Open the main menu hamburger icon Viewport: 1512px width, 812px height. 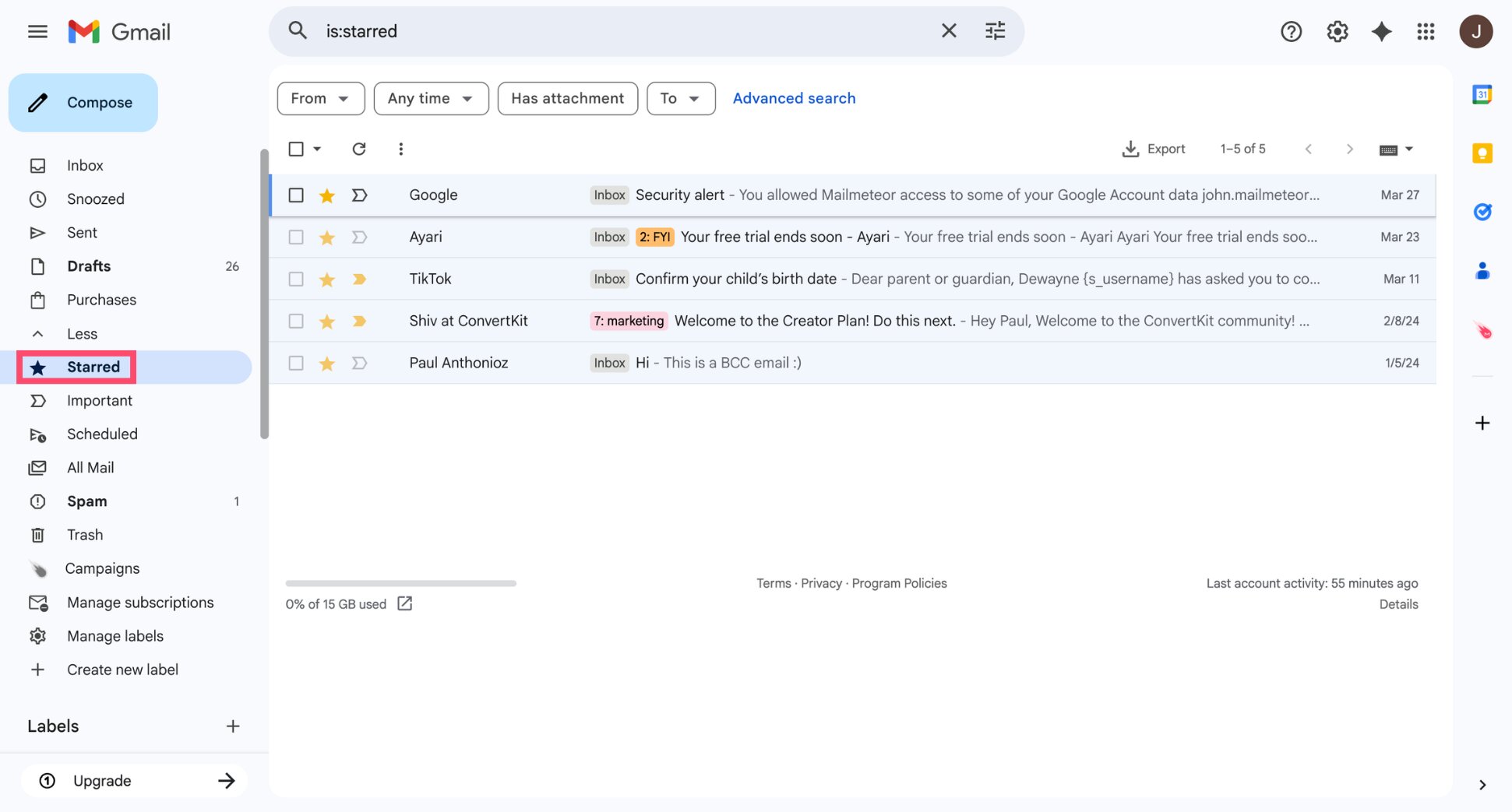tap(37, 32)
